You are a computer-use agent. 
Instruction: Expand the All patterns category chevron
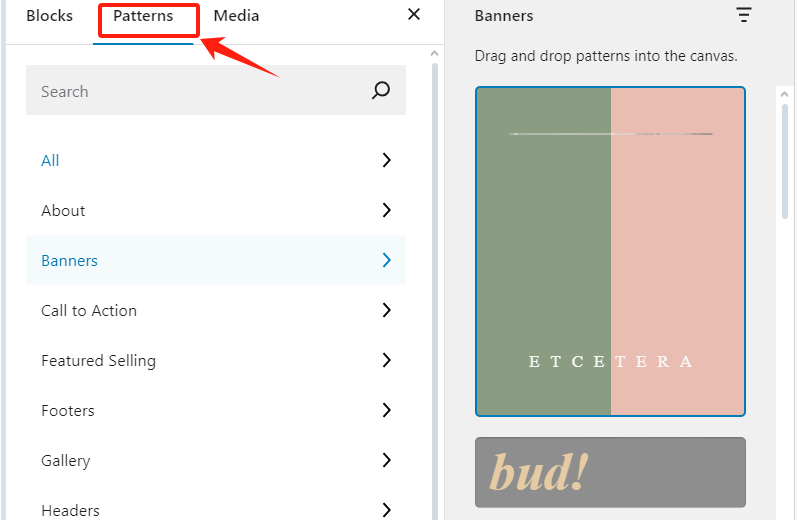pyautogui.click(x=387, y=160)
